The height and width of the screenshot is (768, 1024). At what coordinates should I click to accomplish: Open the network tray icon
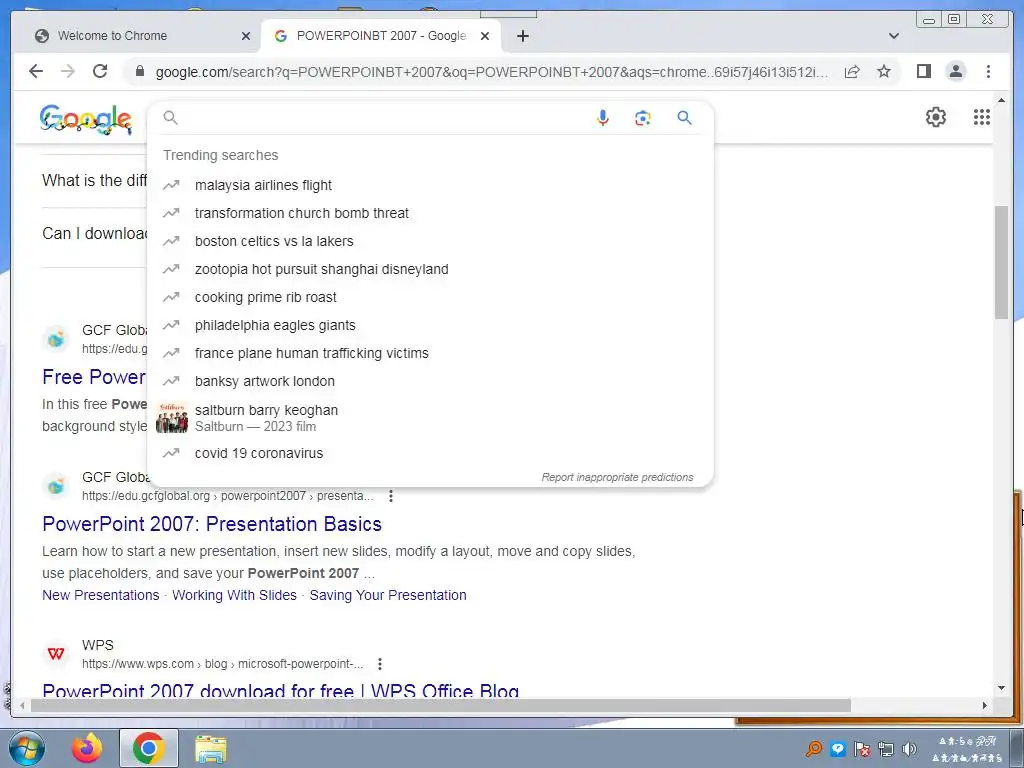pyautogui.click(x=886, y=748)
